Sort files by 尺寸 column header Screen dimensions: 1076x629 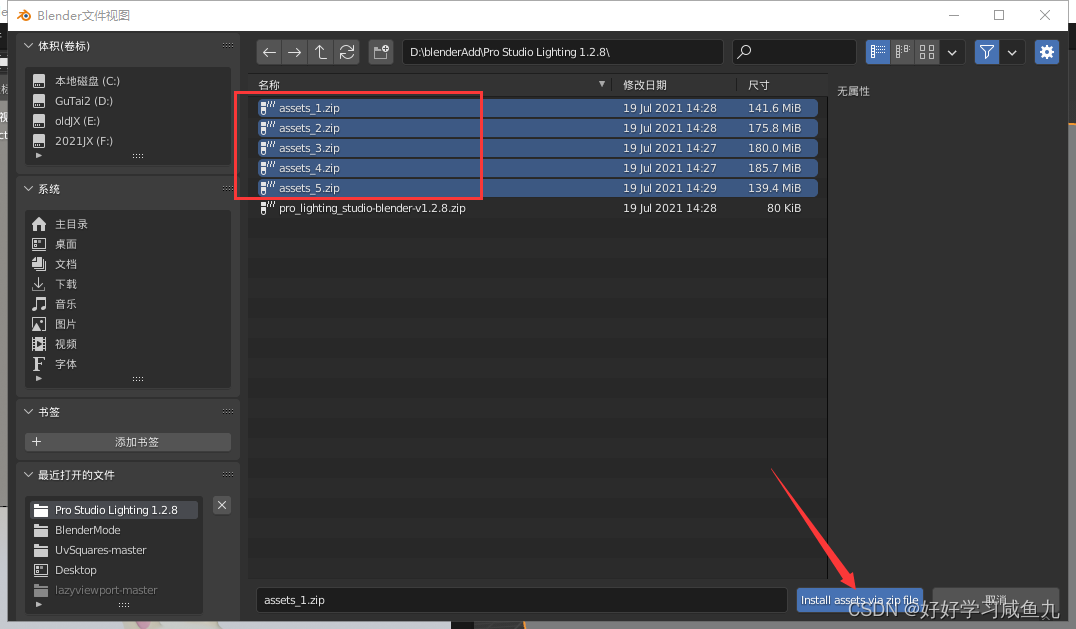[758, 85]
